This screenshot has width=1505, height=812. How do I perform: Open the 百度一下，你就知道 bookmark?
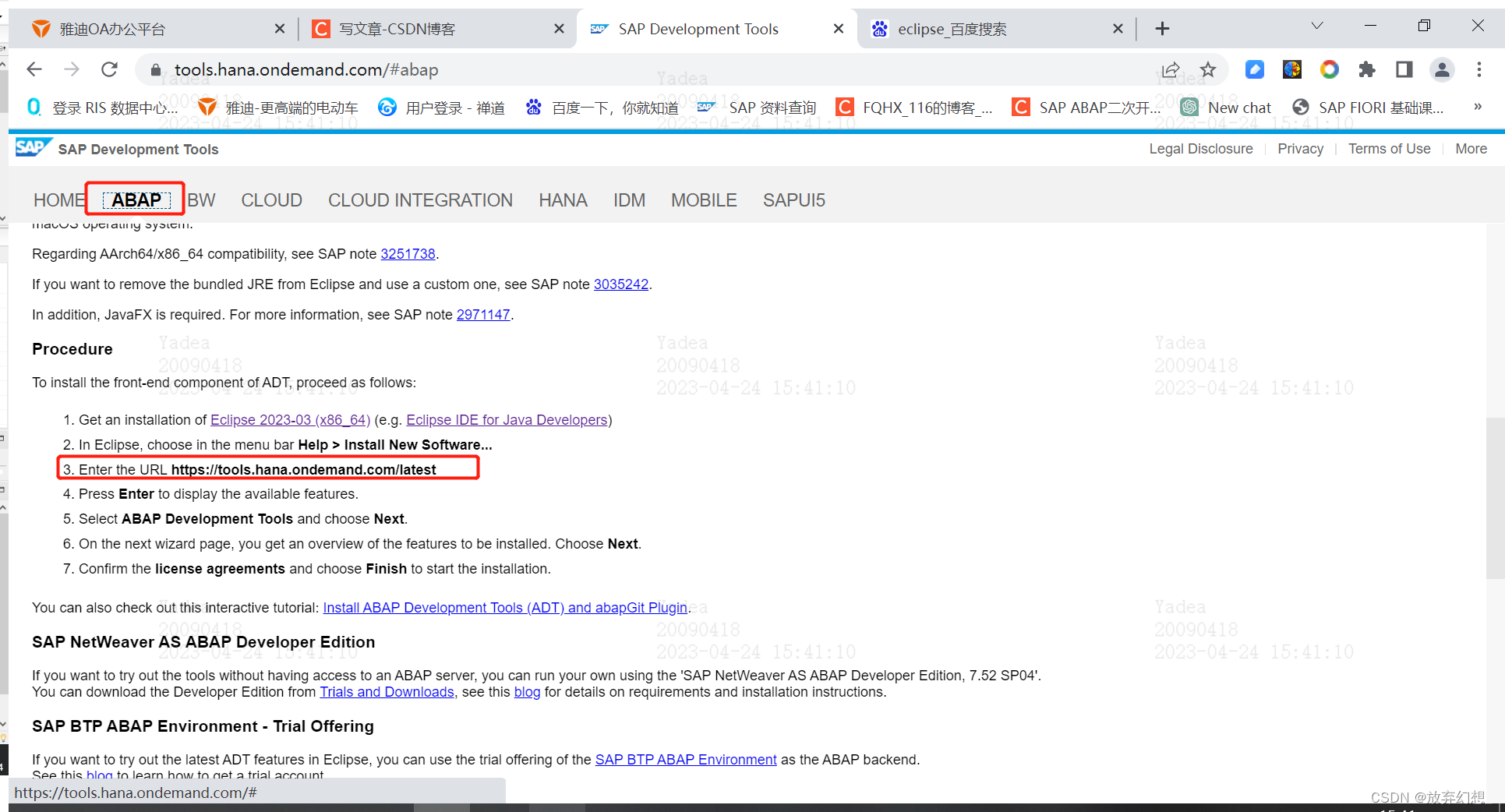[602, 108]
